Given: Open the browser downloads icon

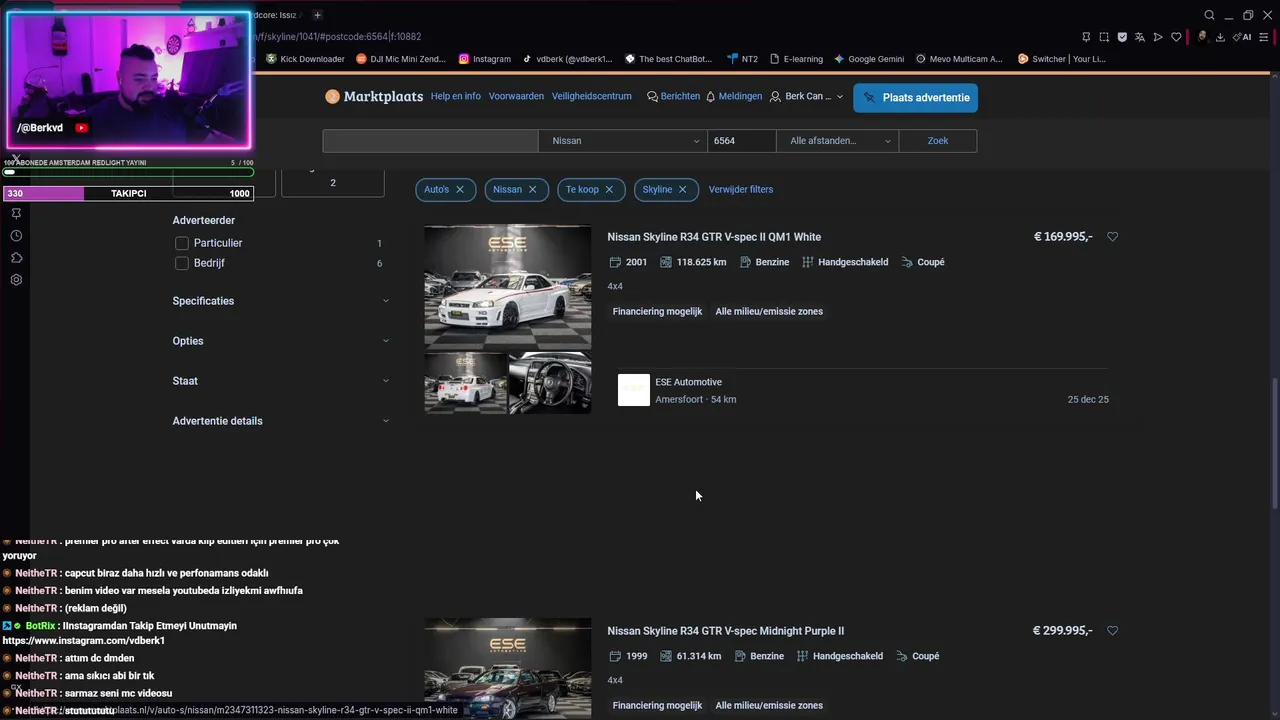Looking at the screenshot, I should point(1220,37).
